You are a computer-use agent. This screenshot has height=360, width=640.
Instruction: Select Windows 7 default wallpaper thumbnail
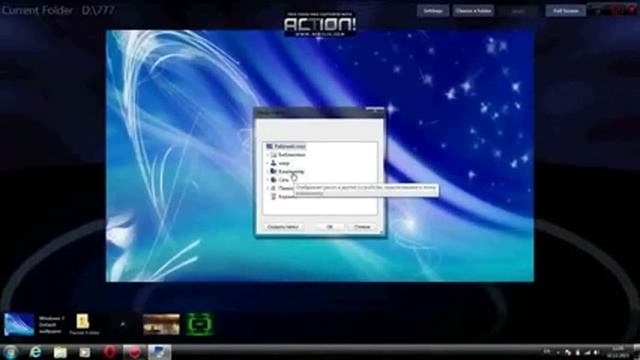coord(19,324)
